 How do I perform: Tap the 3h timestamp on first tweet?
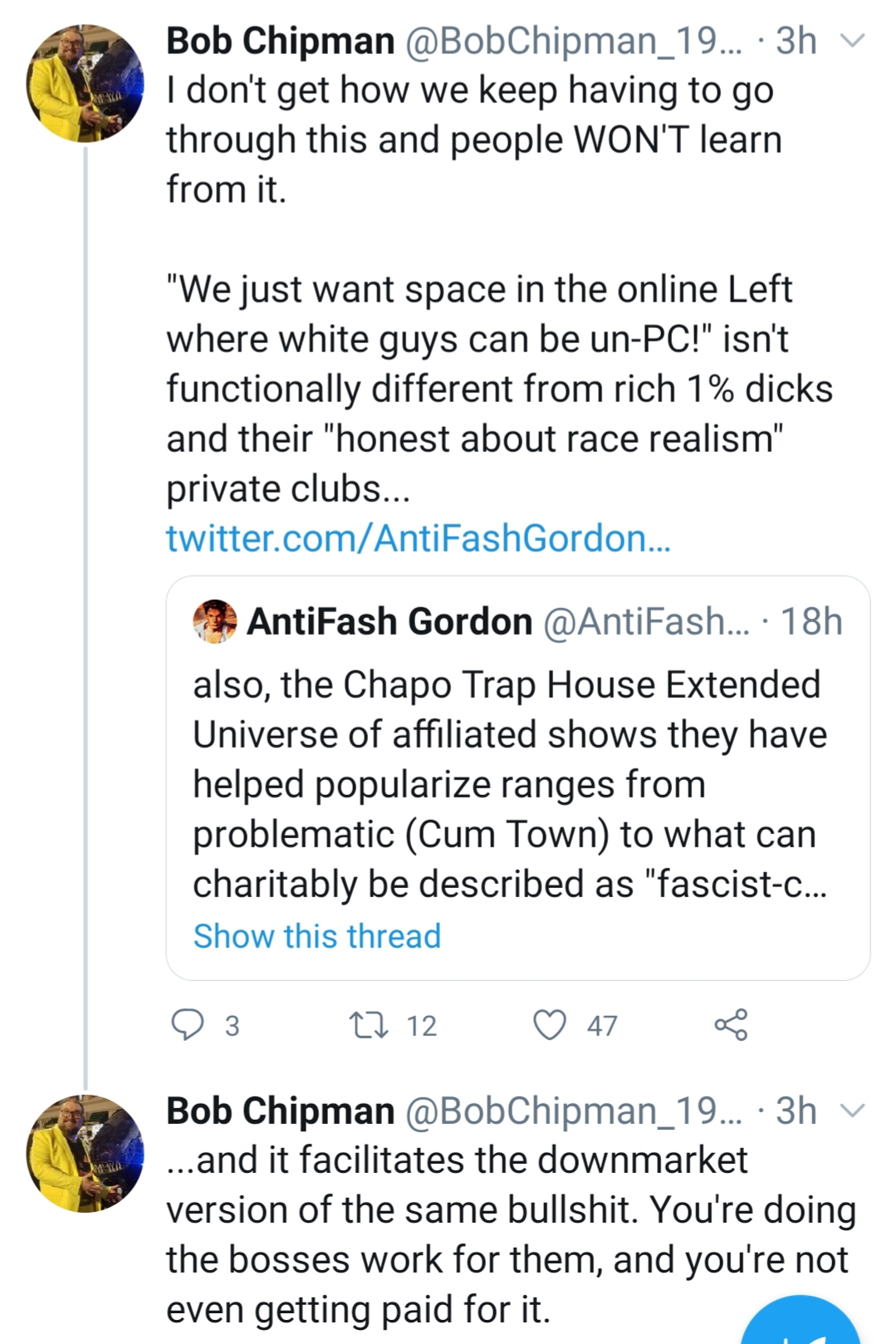click(x=796, y=40)
